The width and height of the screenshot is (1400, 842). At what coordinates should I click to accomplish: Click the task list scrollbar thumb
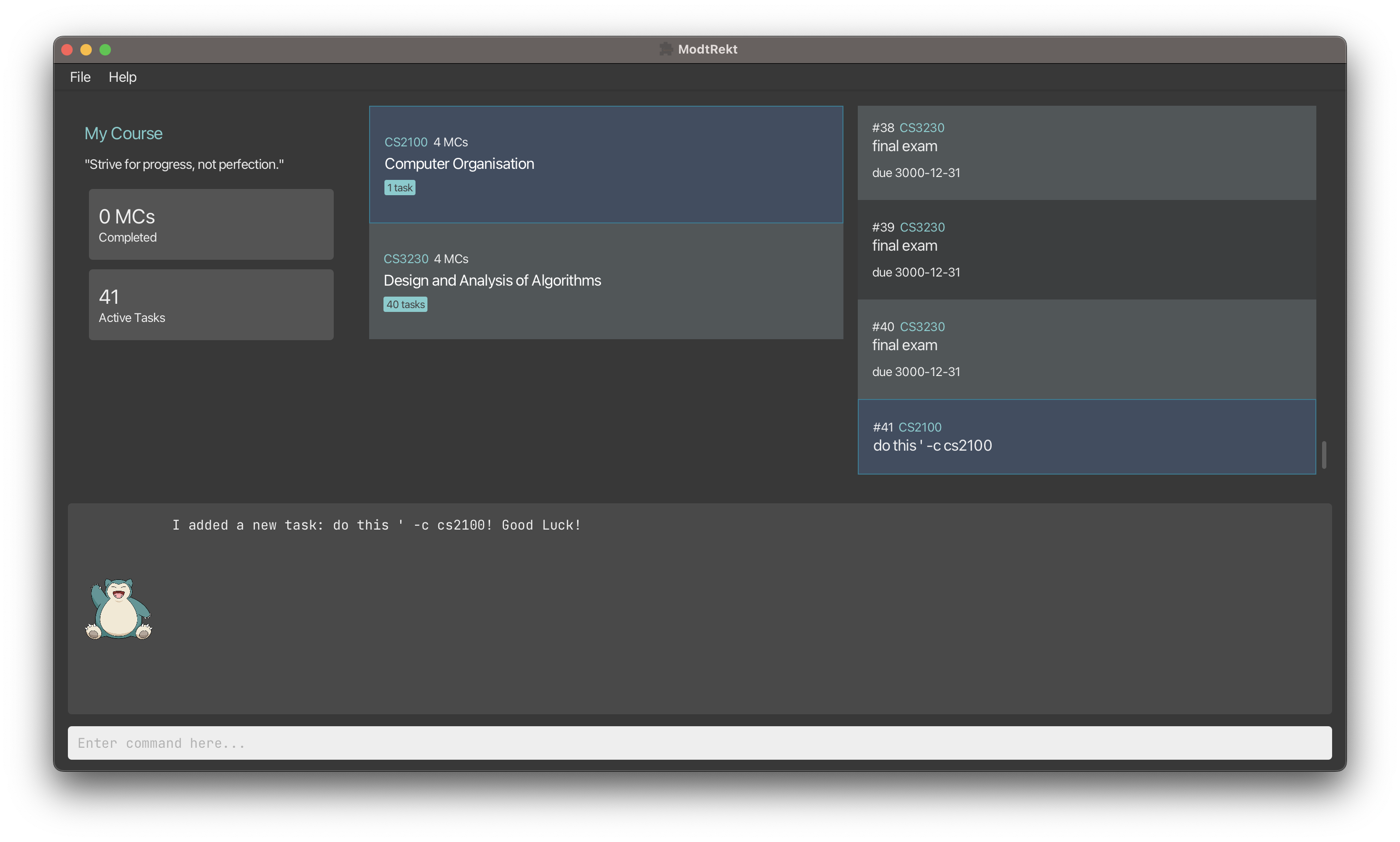tap(1323, 455)
